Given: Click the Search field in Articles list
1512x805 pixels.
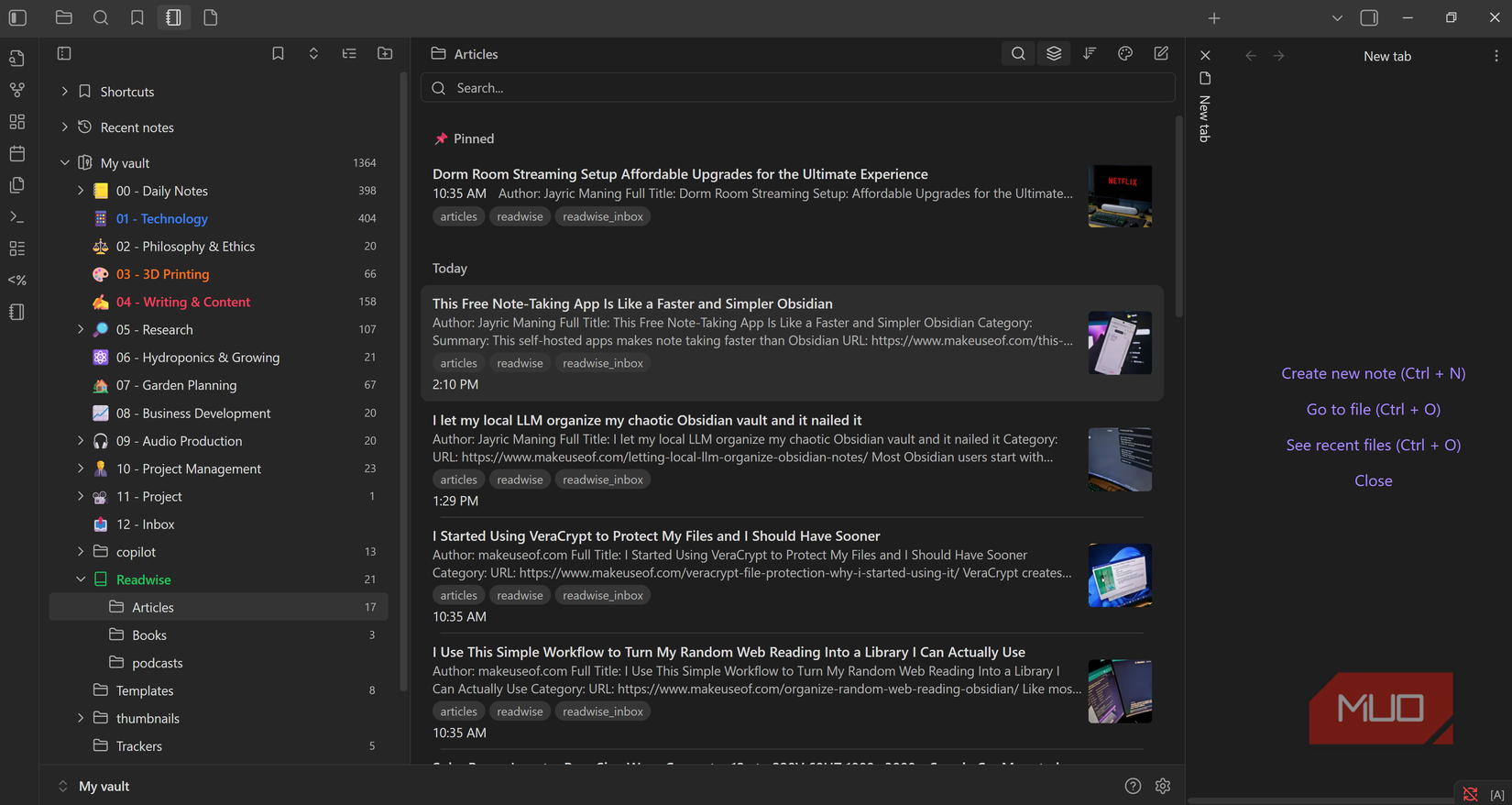Looking at the screenshot, I should click(x=797, y=88).
